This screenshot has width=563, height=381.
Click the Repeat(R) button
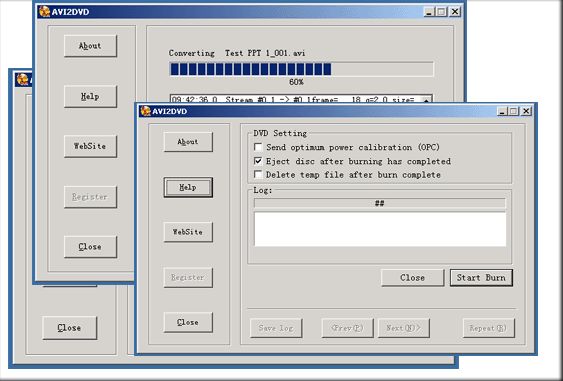tap(488, 328)
